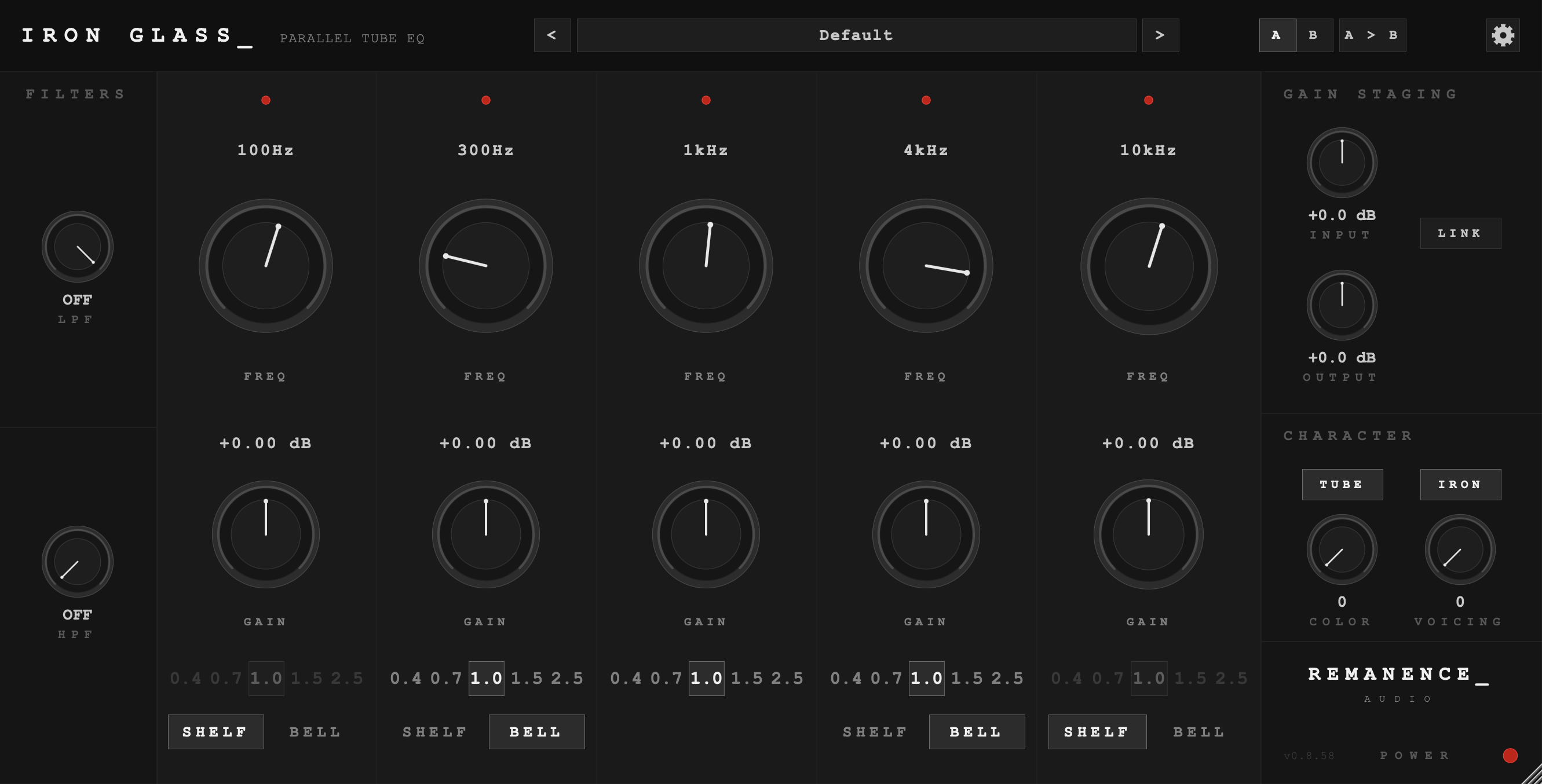The image size is (1542, 784).
Task: Toggle the 4kHz band enable LED
Action: [x=926, y=100]
